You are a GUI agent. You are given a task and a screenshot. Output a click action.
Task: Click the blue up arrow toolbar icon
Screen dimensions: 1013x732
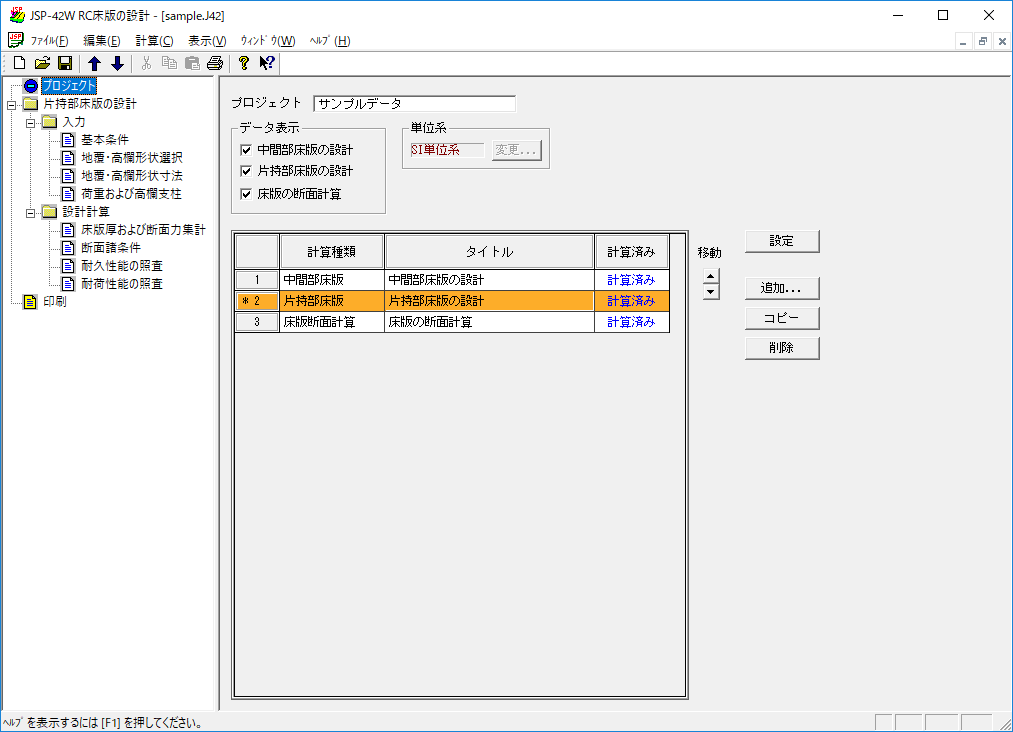click(x=95, y=64)
